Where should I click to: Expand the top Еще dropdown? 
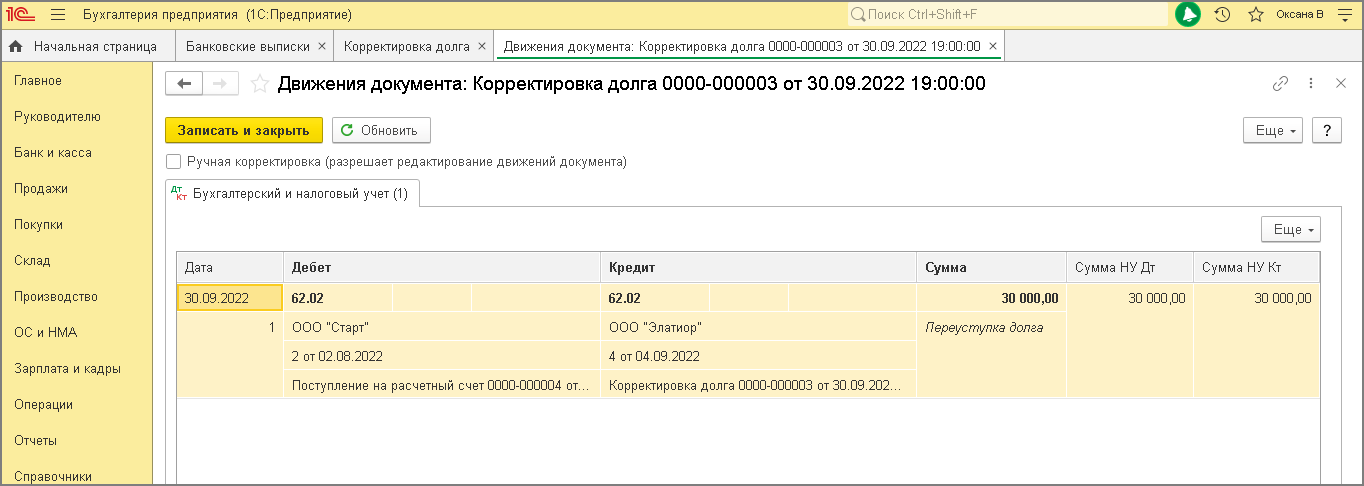1272,131
